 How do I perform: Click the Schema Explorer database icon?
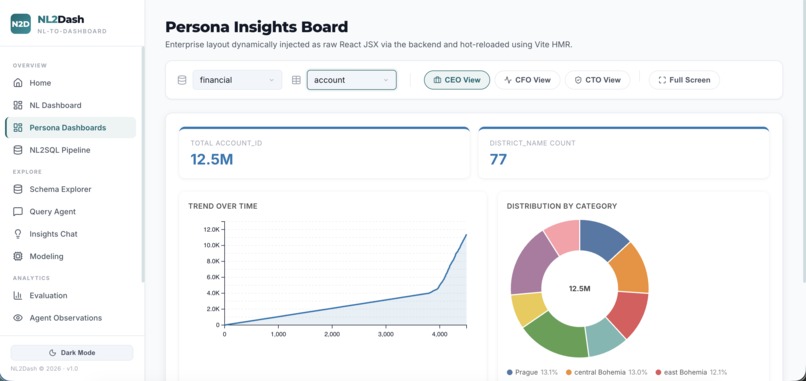18,189
